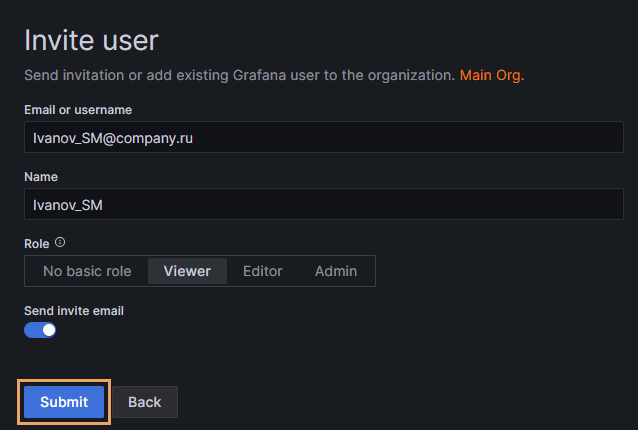Click the Send invitation description text
The width and height of the screenshot is (638, 430).
240,75
